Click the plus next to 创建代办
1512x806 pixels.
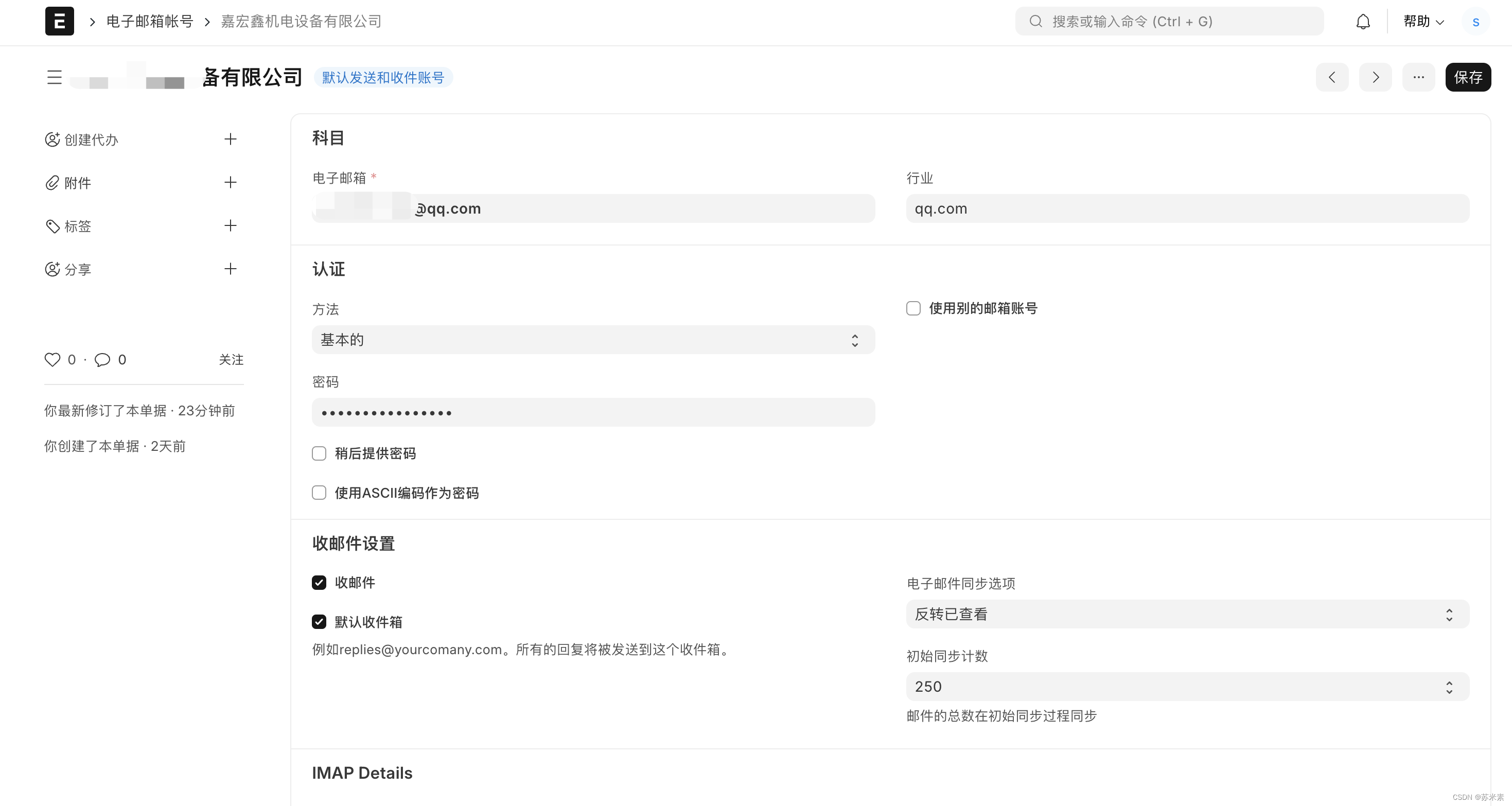pos(230,139)
